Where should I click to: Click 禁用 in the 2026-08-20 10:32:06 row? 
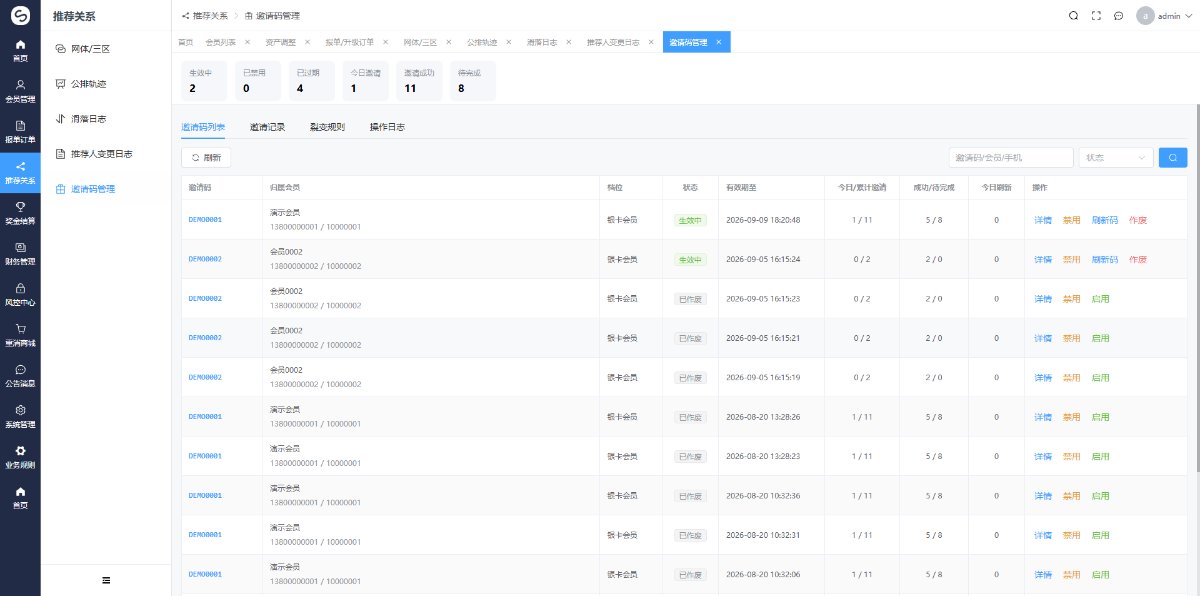point(1071,575)
